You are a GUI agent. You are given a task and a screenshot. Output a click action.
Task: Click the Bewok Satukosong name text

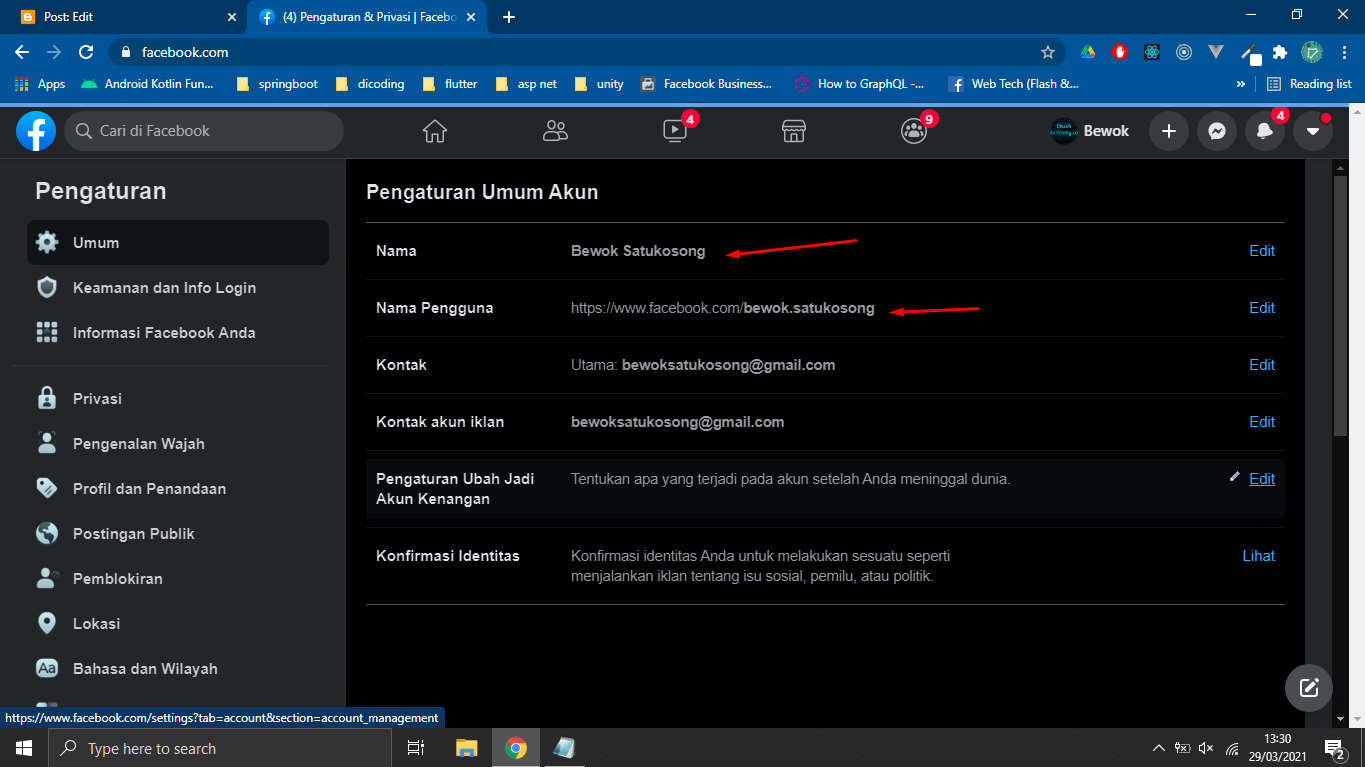(638, 251)
